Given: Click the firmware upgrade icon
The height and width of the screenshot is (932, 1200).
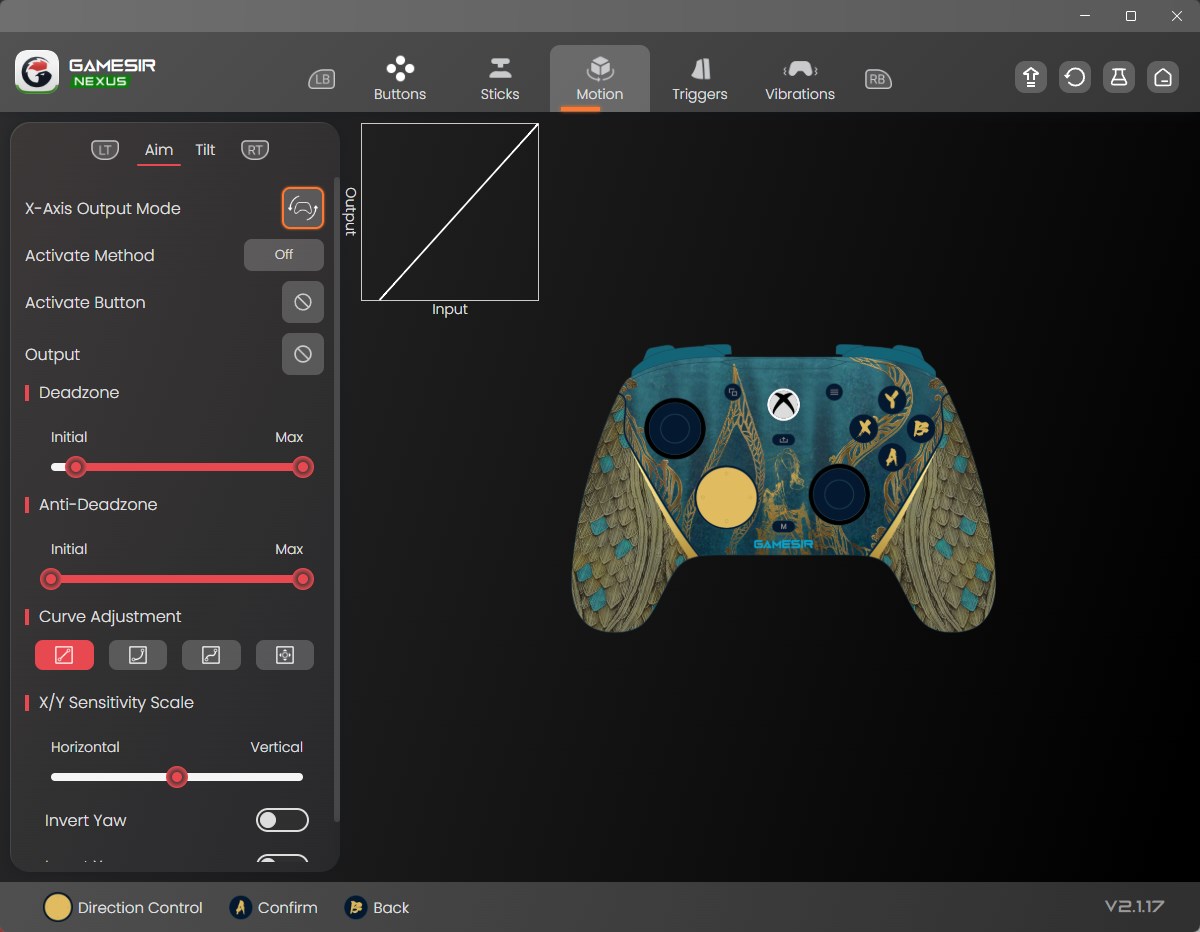Looking at the screenshot, I should click(1030, 77).
